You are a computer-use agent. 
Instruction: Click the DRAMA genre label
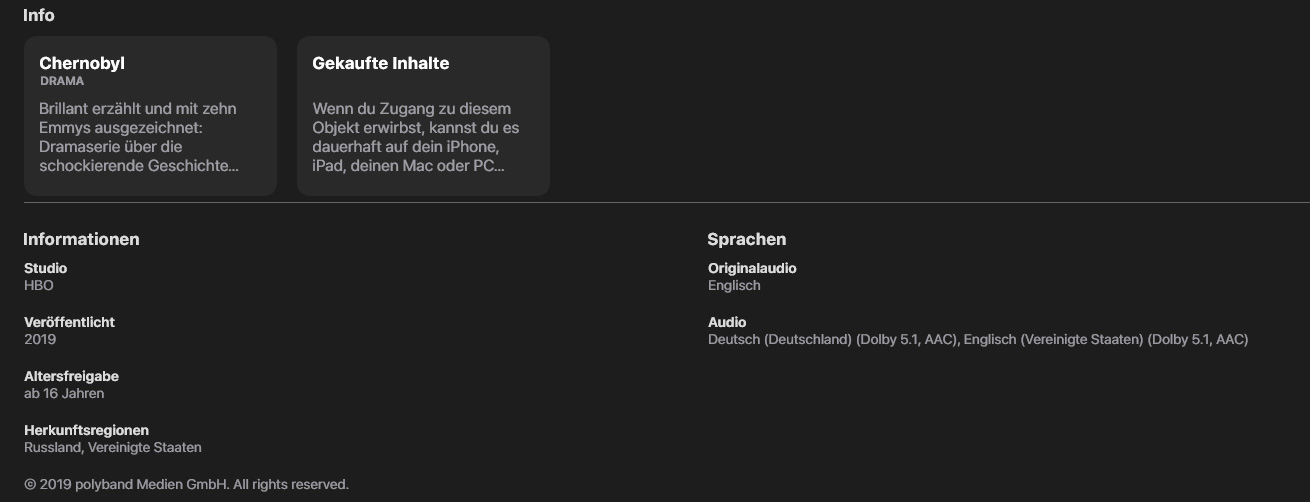(x=62, y=81)
